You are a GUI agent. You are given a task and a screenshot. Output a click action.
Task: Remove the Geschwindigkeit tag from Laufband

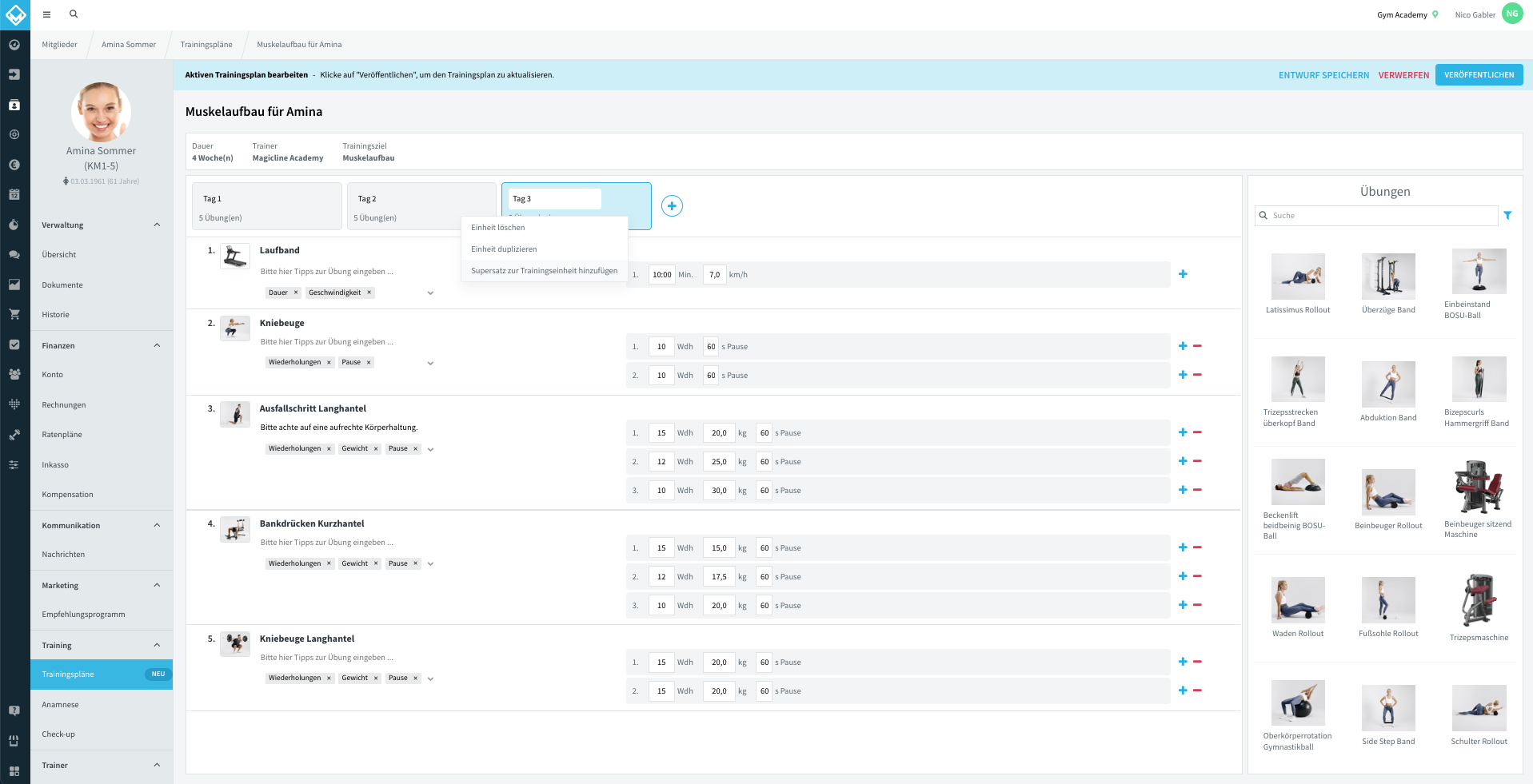coord(369,293)
